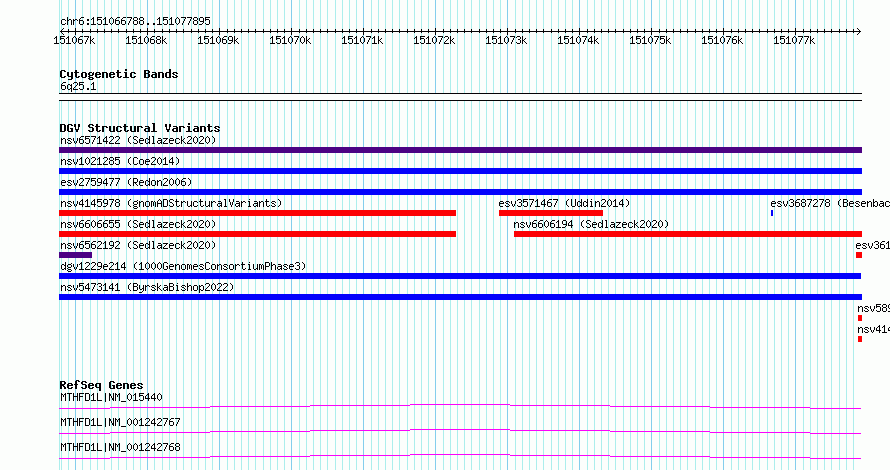Click the RefSeq Genes track title
The width and height of the screenshot is (890, 470).
101,385
